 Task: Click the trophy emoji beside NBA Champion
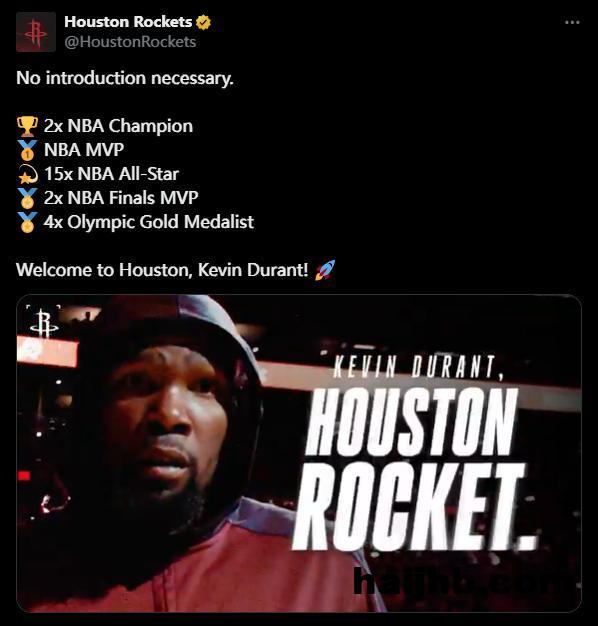28,126
